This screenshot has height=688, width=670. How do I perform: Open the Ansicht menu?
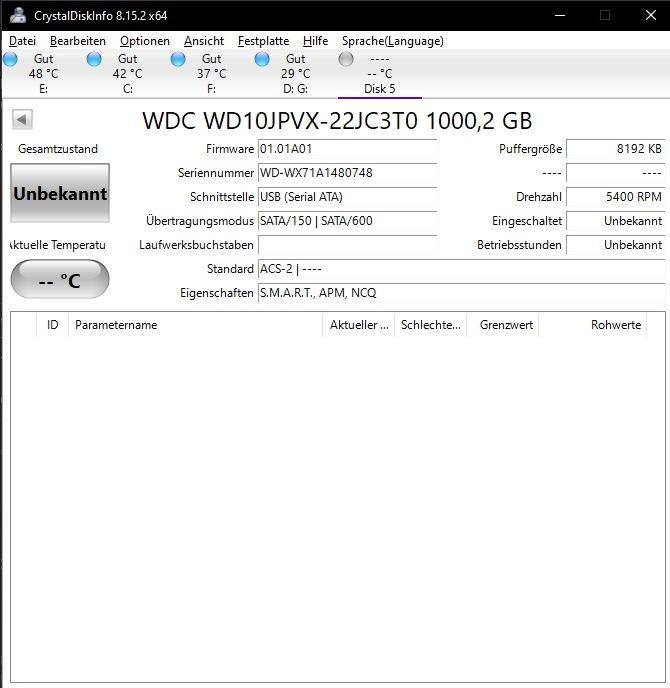pyautogui.click(x=204, y=41)
